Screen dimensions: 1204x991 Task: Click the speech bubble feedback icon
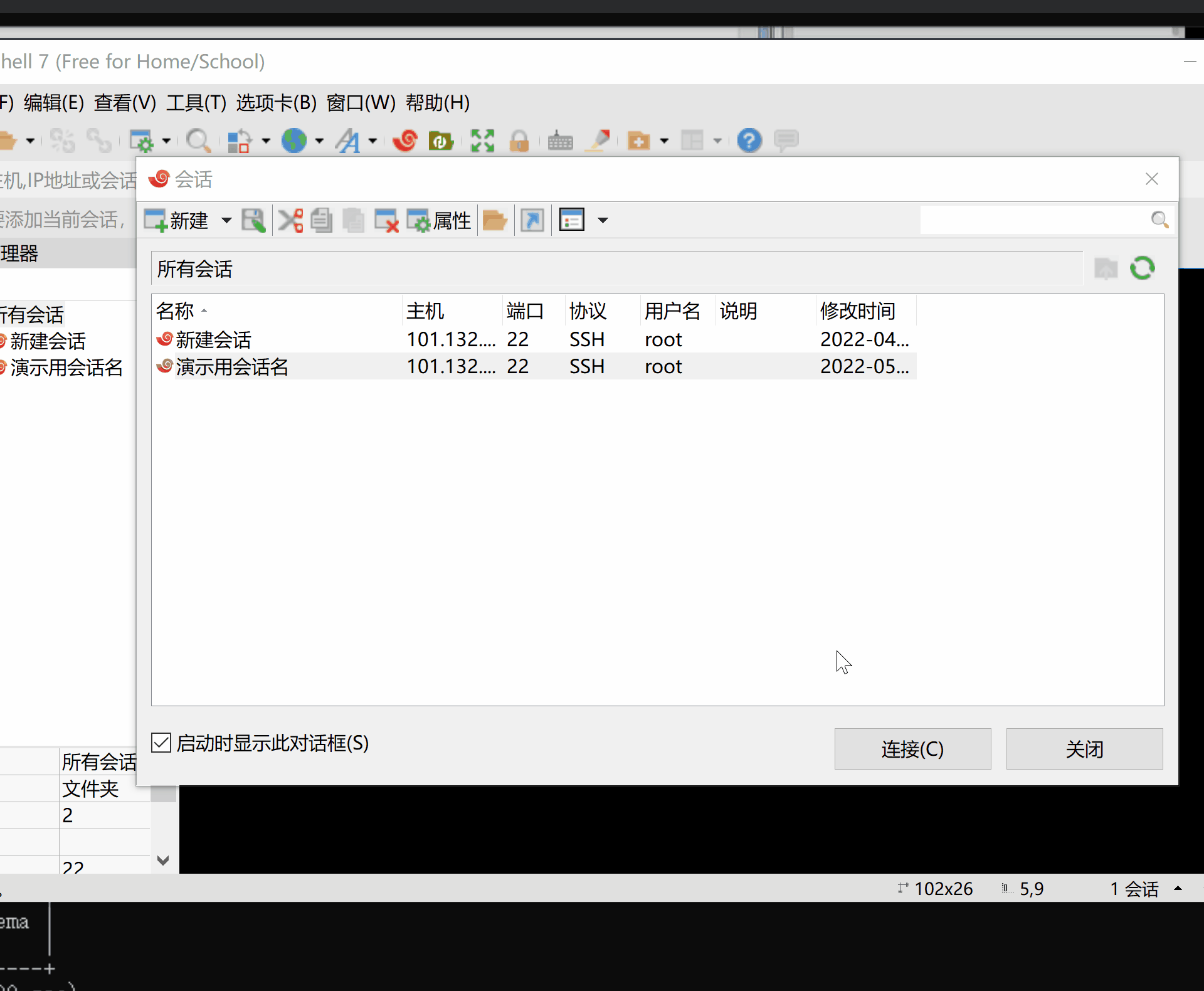click(x=786, y=140)
